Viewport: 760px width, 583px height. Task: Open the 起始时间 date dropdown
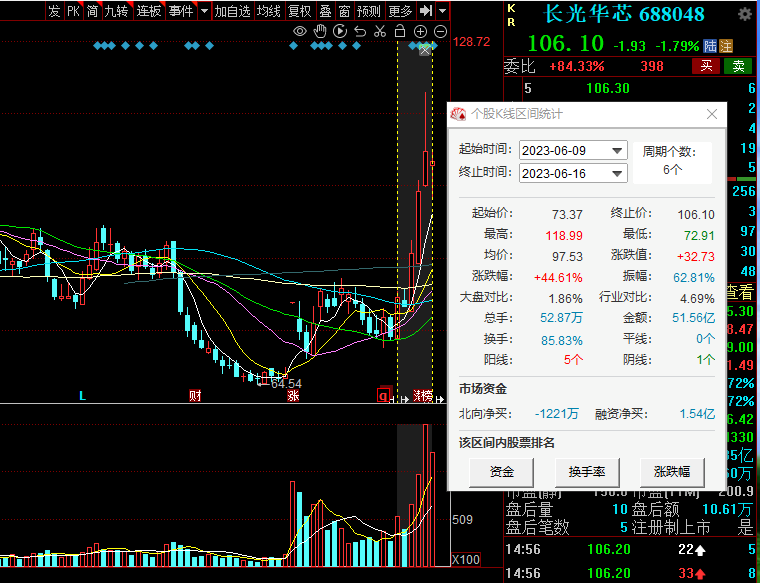point(617,150)
